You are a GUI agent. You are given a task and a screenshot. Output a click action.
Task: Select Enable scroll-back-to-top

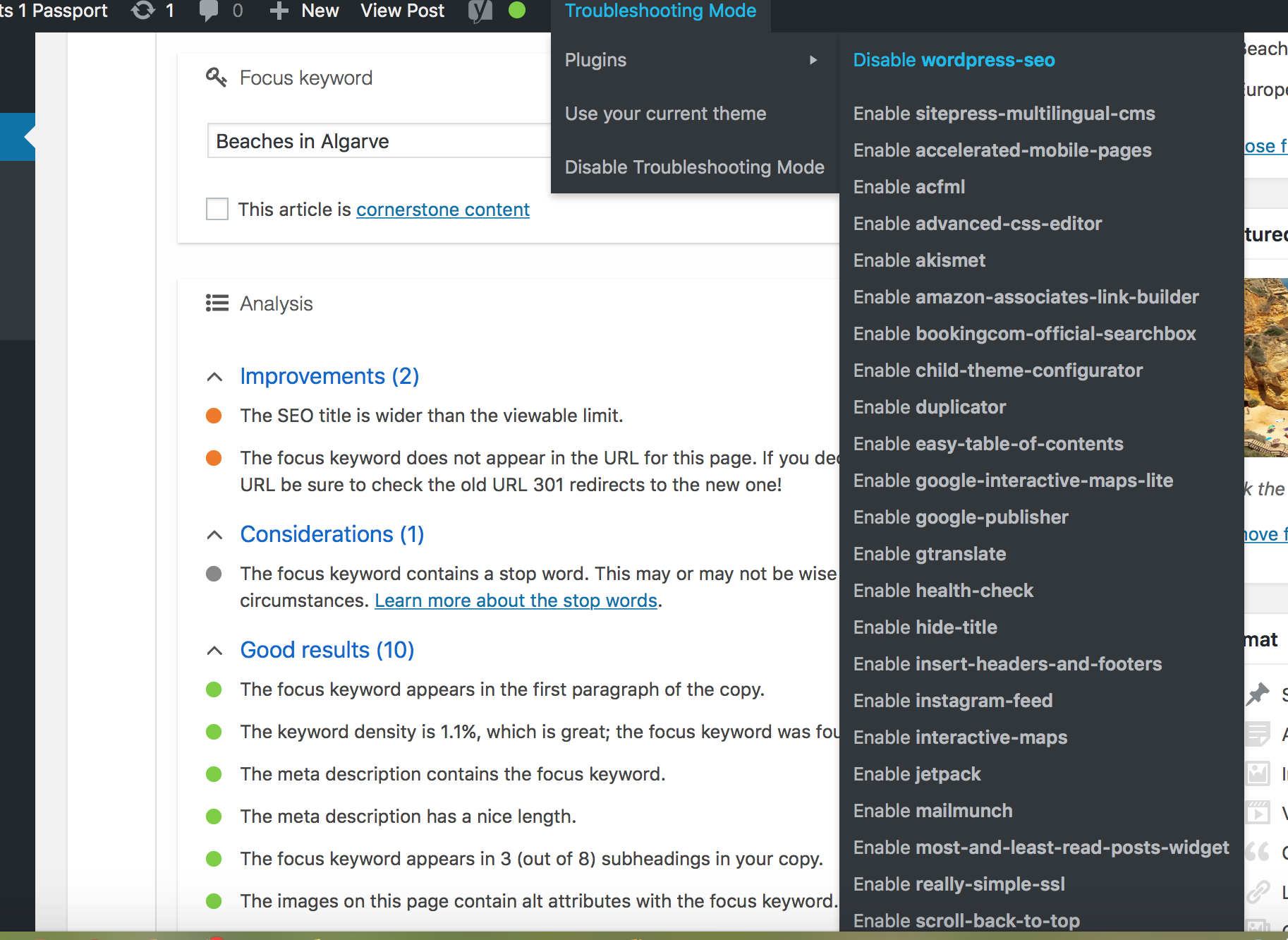(x=966, y=921)
